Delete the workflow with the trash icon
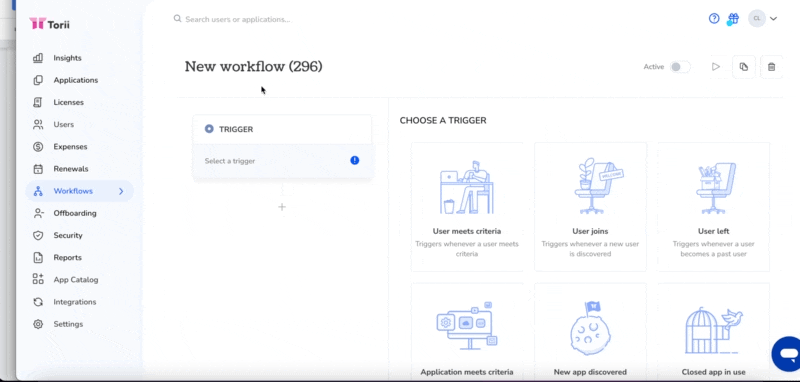The image size is (800, 382). point(771,67)
